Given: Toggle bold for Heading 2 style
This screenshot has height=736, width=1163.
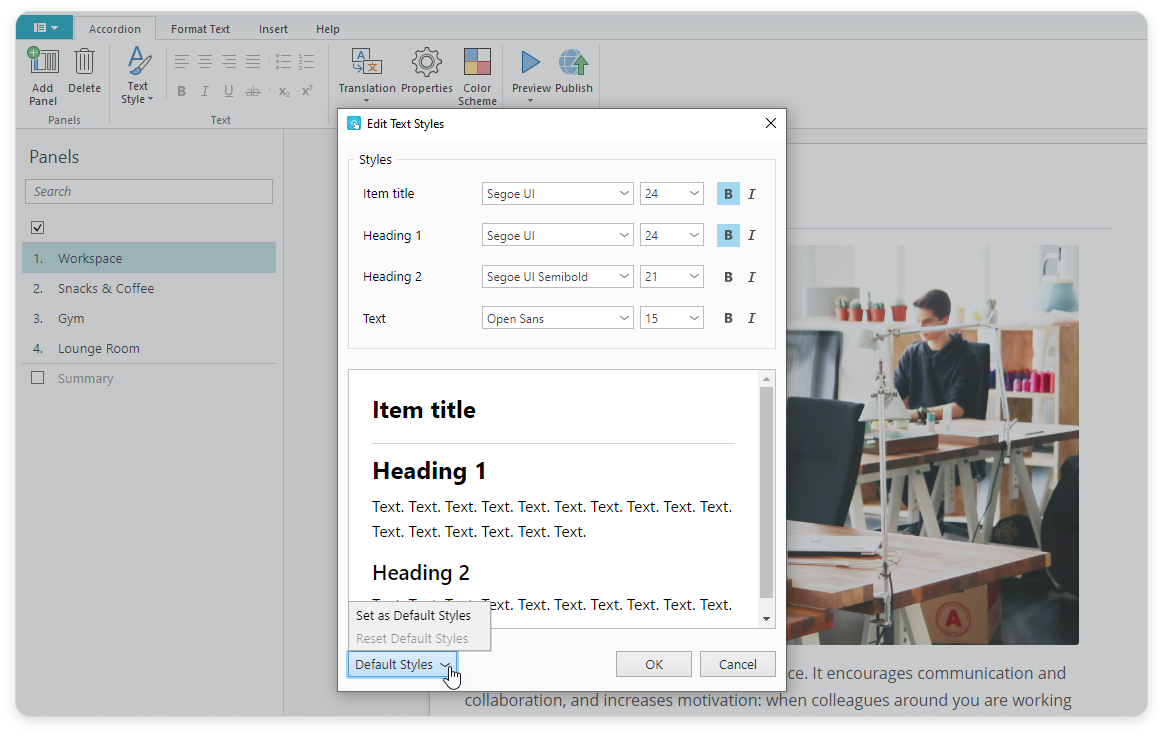Looking at the screenshot, I should (x=728, y=277).
